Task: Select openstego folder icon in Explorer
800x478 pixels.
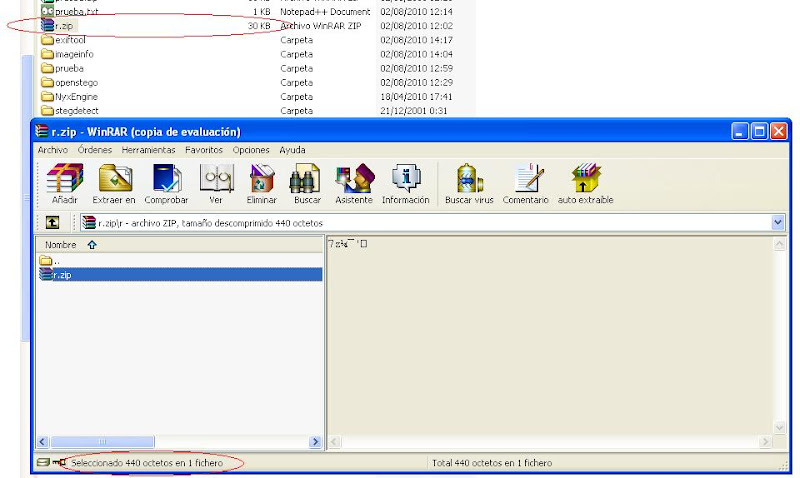Action: 47,82
